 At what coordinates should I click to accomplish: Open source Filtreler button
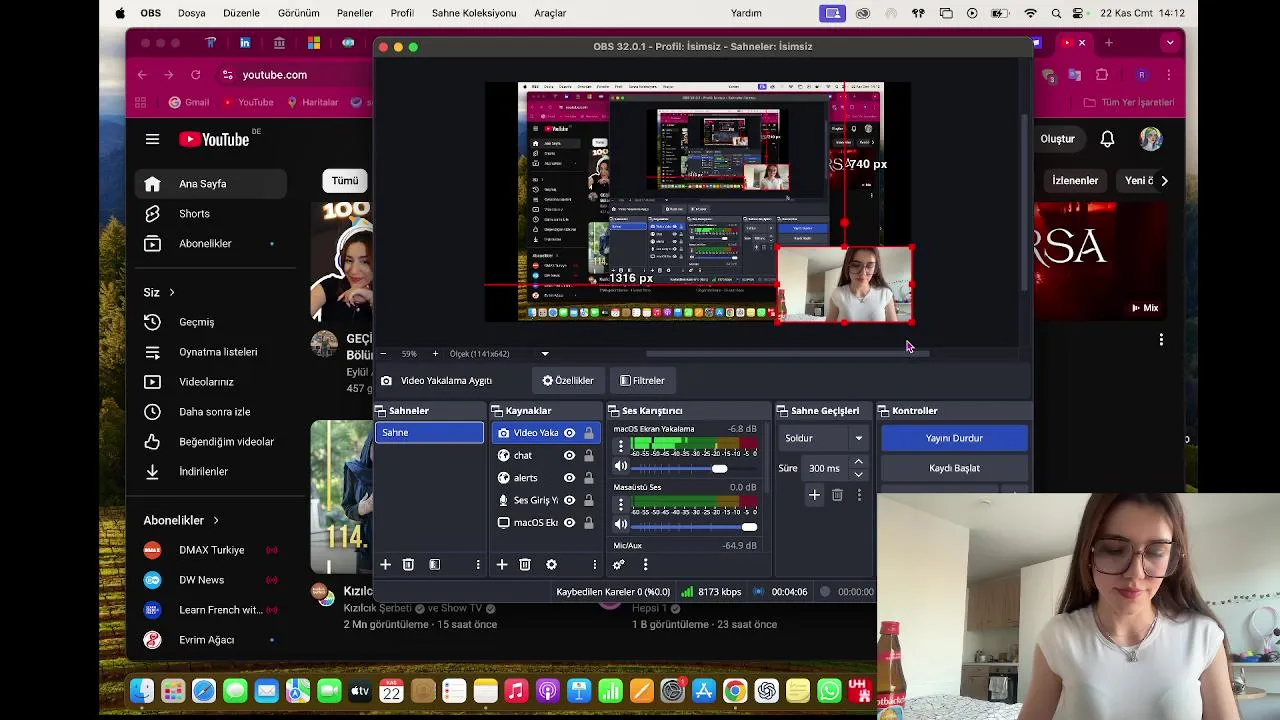(x=642, y=380)
